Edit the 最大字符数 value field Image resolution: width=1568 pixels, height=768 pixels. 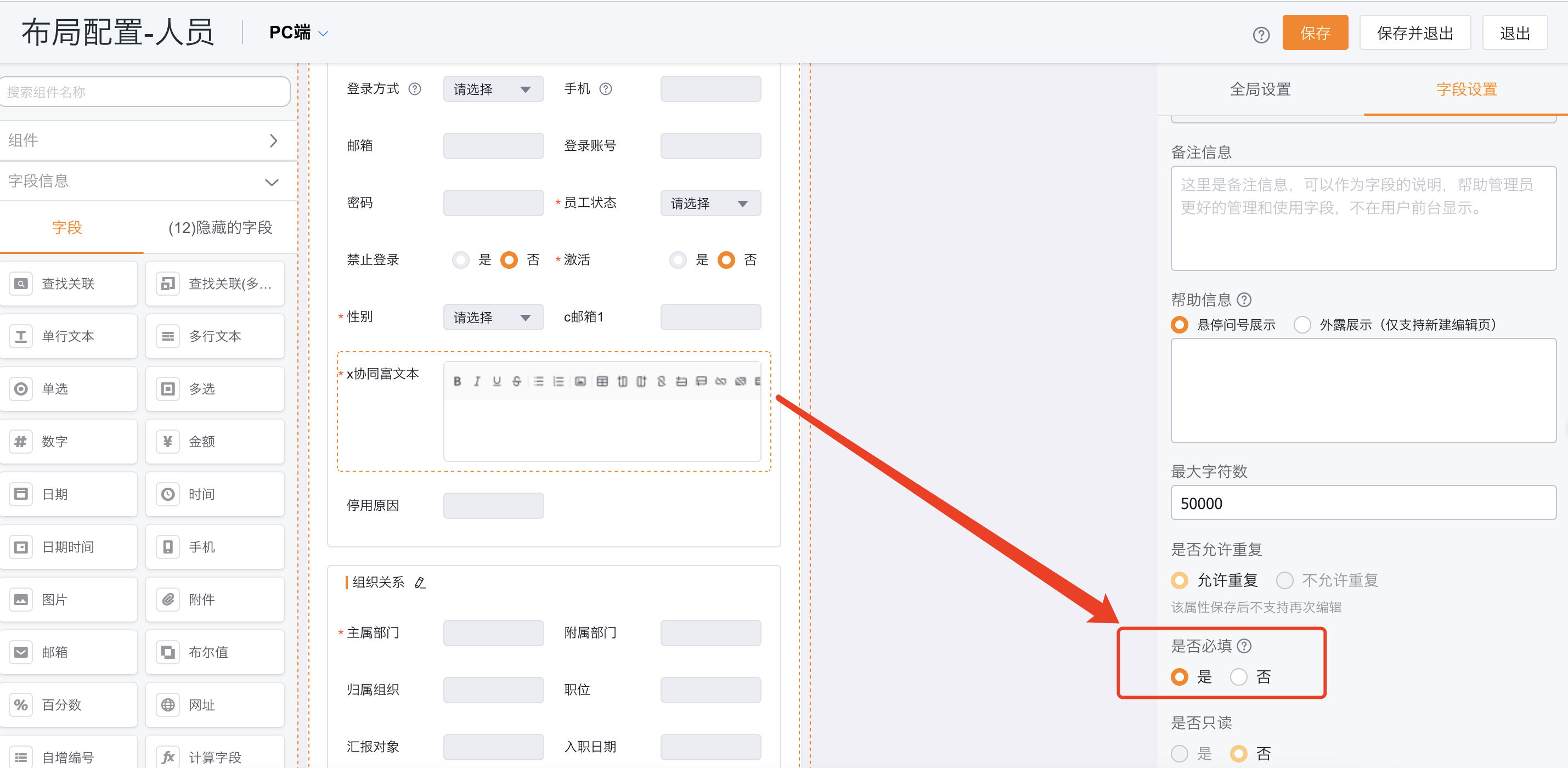point(1363,503)
